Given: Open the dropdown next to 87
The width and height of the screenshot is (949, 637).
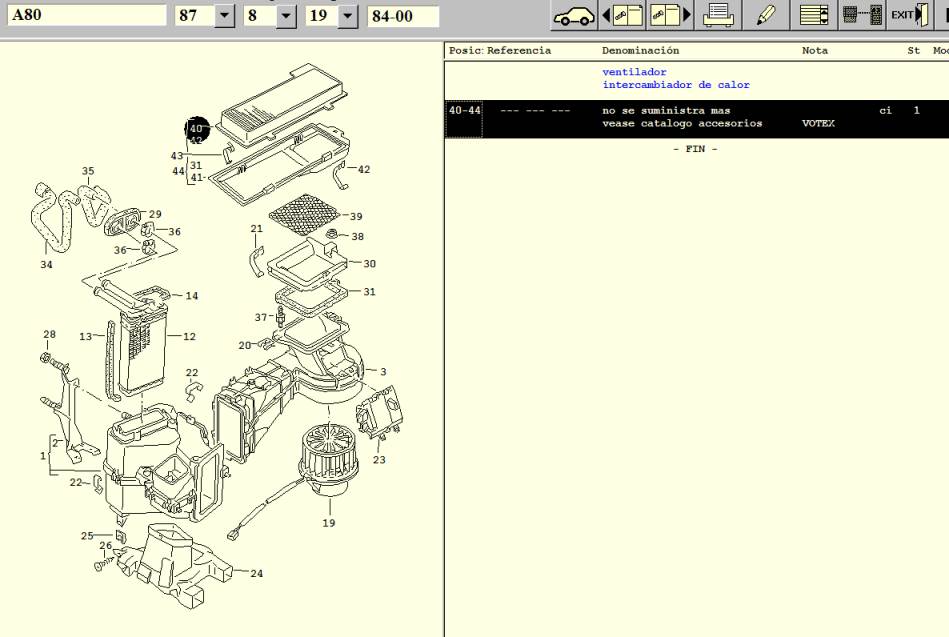Looking at the screenshot, I should click(x=224, y=16).
